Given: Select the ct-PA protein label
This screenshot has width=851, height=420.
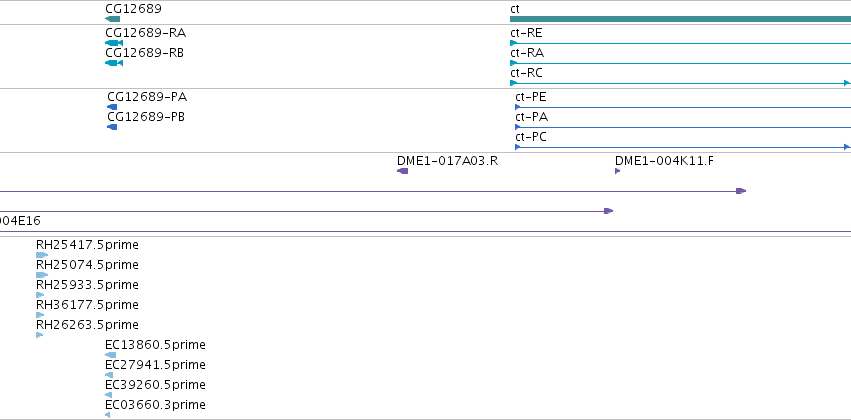Looking at the screenshot, I should 531,117.
